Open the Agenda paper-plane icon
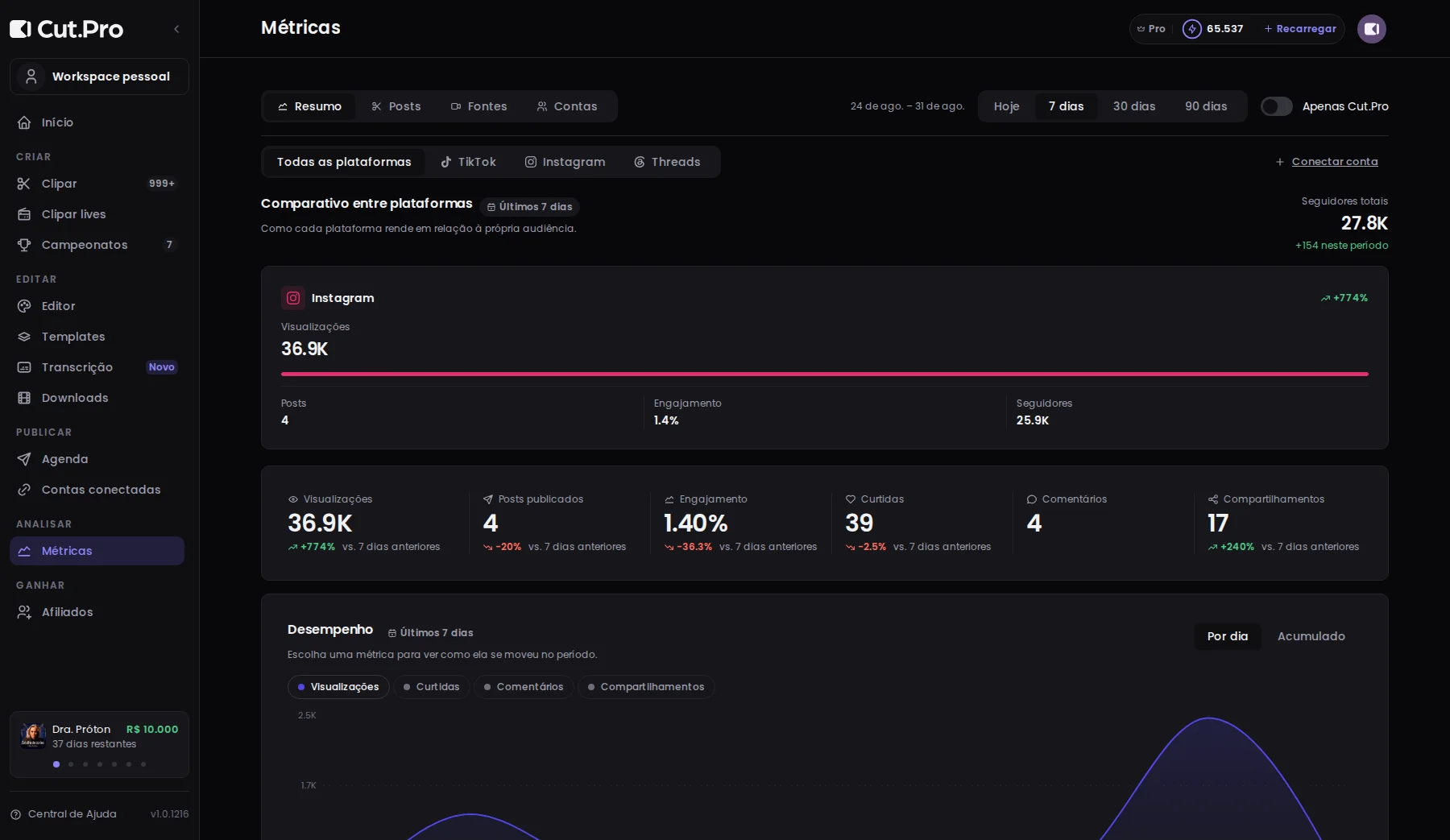1450x840 pixels. [24, 459]
